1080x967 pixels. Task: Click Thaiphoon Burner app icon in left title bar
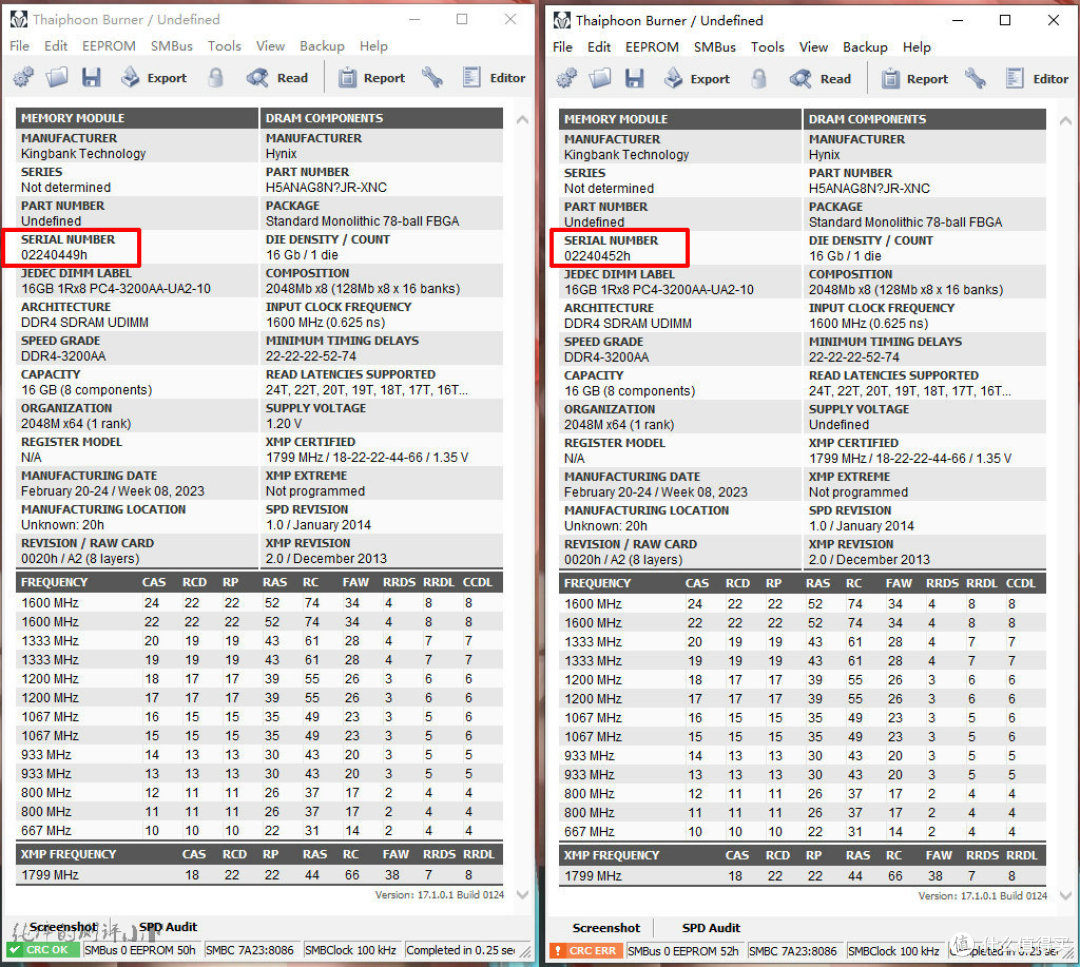pos(19,19)
